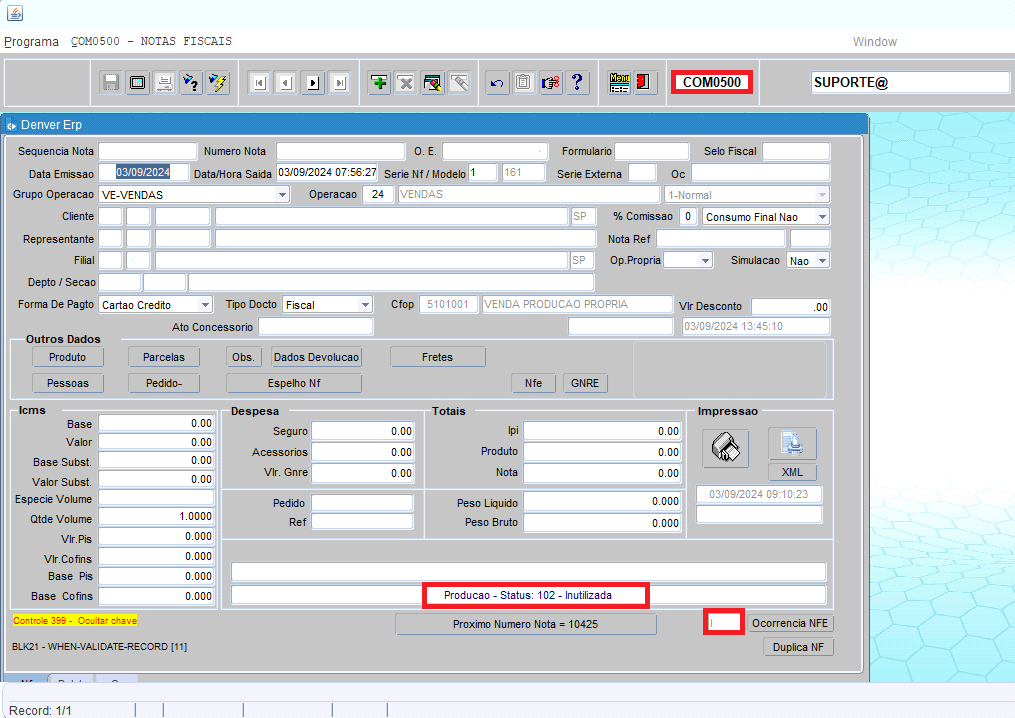The height and width of the screenshot is (718, 1015).
Task: Open the Simulacao Nao dropdown
Action: [822, 261]
